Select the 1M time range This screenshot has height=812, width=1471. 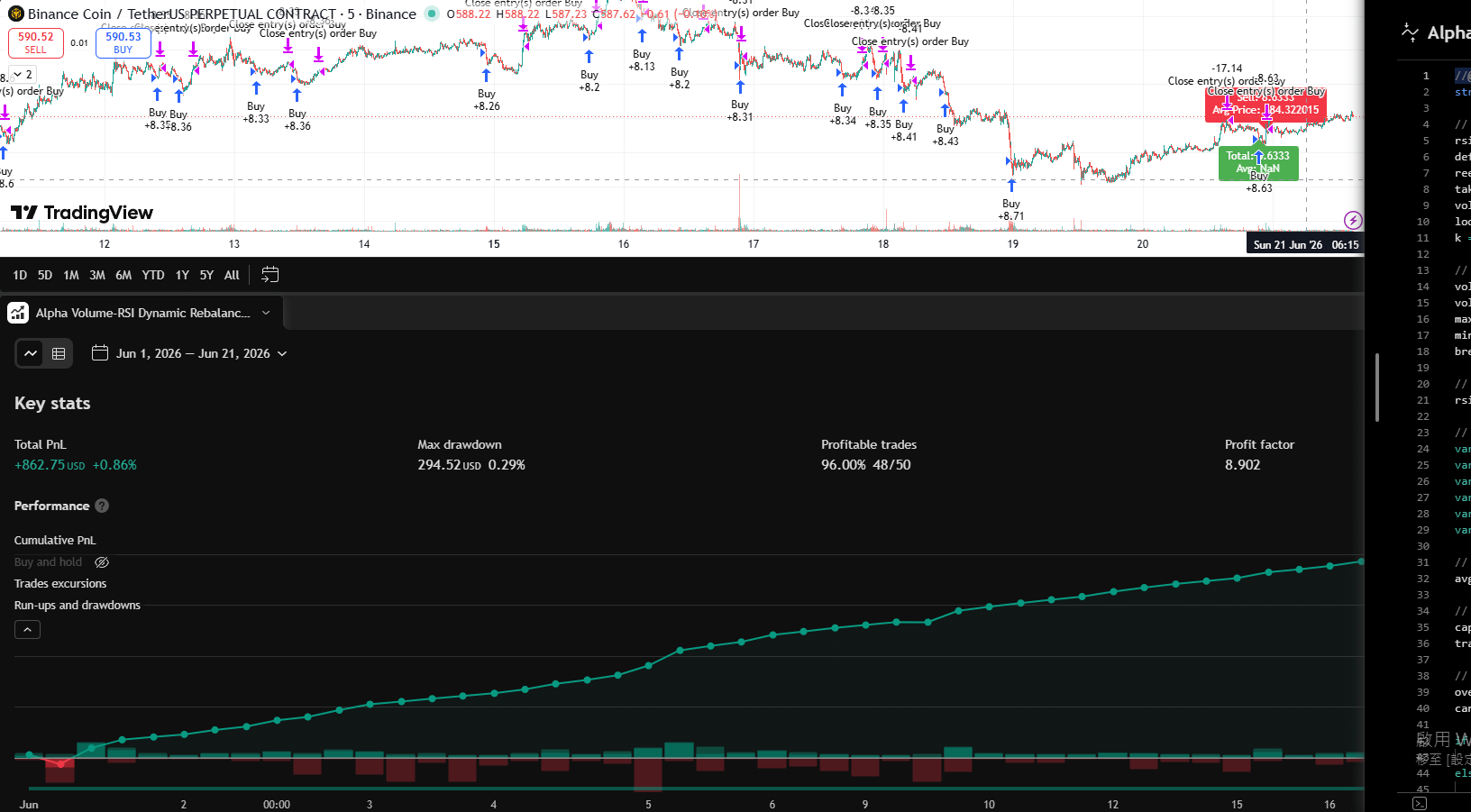pyautogui.click(x=71, y=275)
